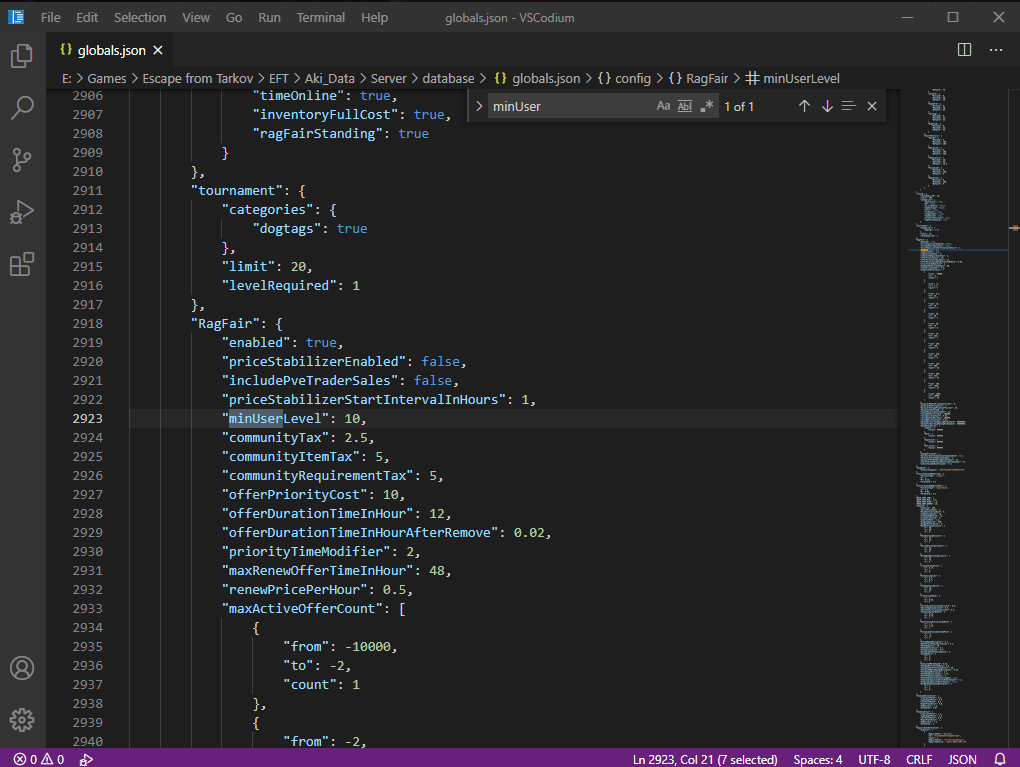Screen dimensions: 1020x767
Task: Click the "renewPricePerHour" key
Action: point(295,589)
